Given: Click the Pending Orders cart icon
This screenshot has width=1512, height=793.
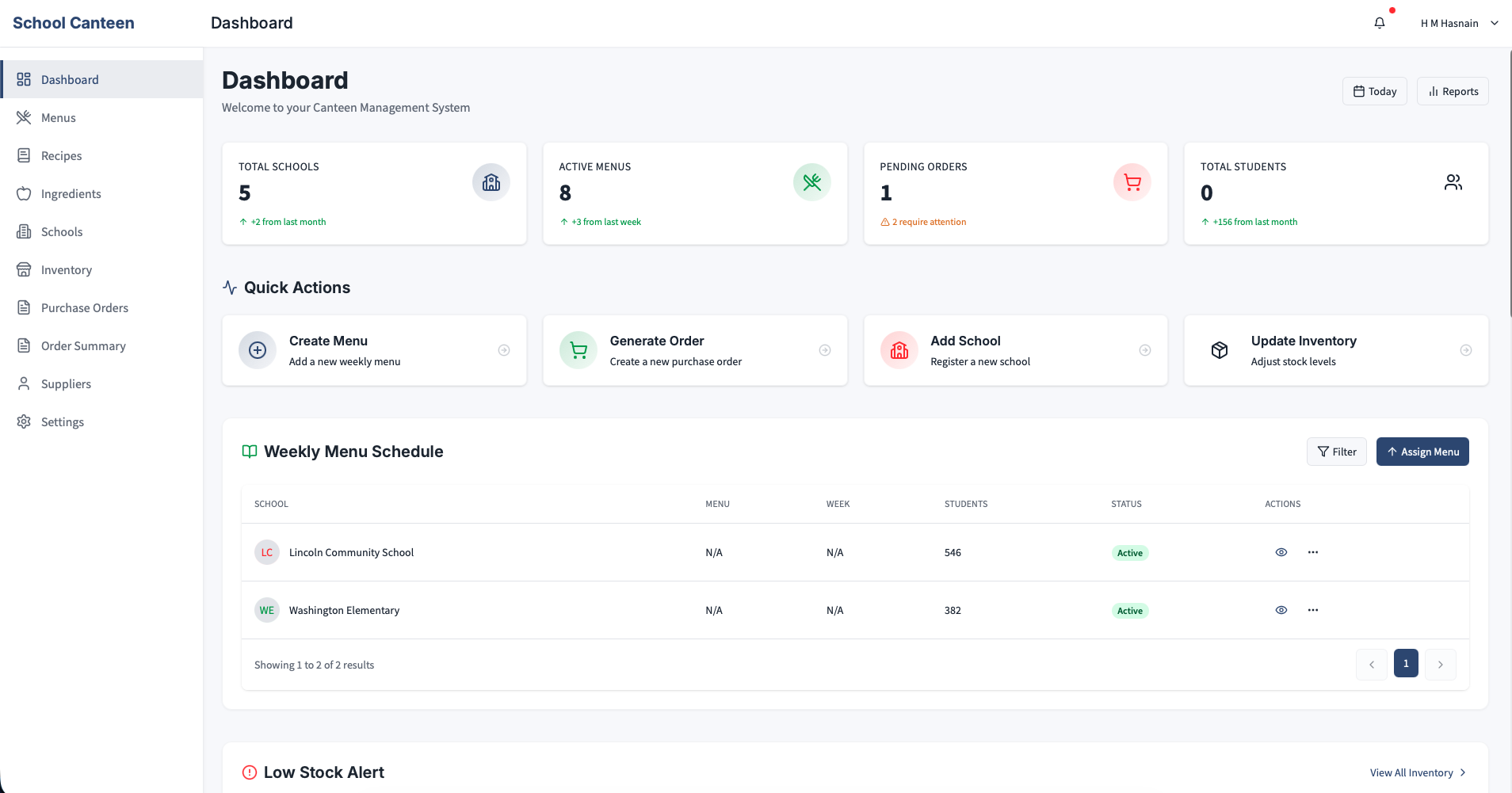Looking at the screenshot, I should 1132,182.
